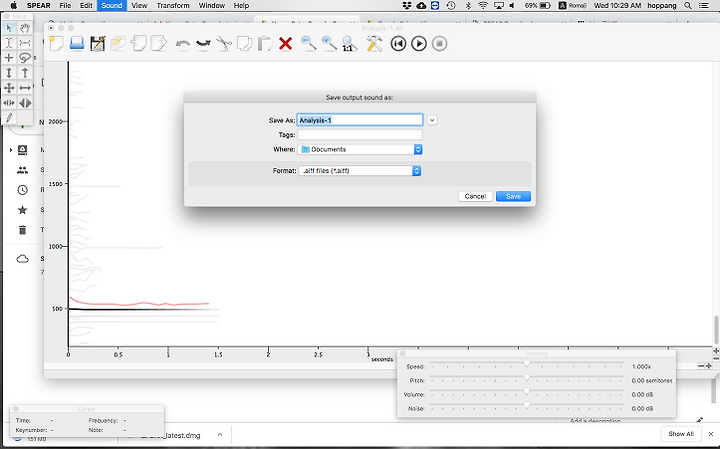Image resolution: width=720 pixels, height=449 pixels.
Task: Open the Edit menu
Action: click(86, 6)
